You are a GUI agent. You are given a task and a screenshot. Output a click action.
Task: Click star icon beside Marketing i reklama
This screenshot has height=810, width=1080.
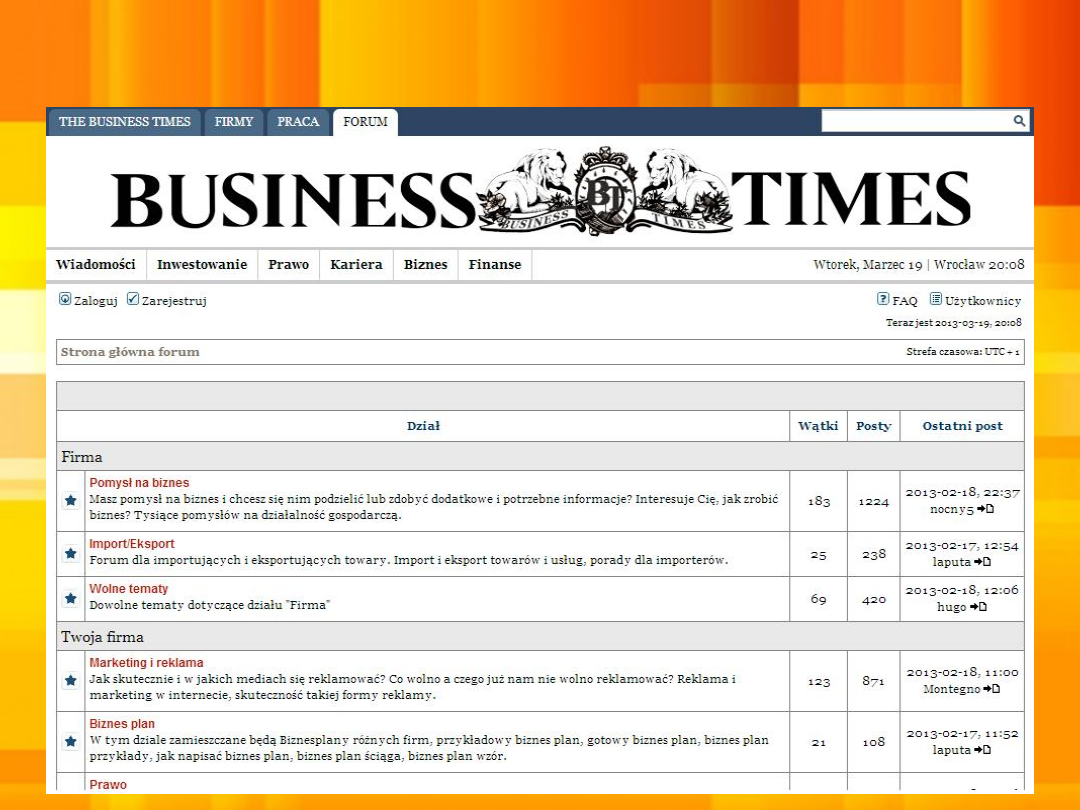[x=71, y=681]
